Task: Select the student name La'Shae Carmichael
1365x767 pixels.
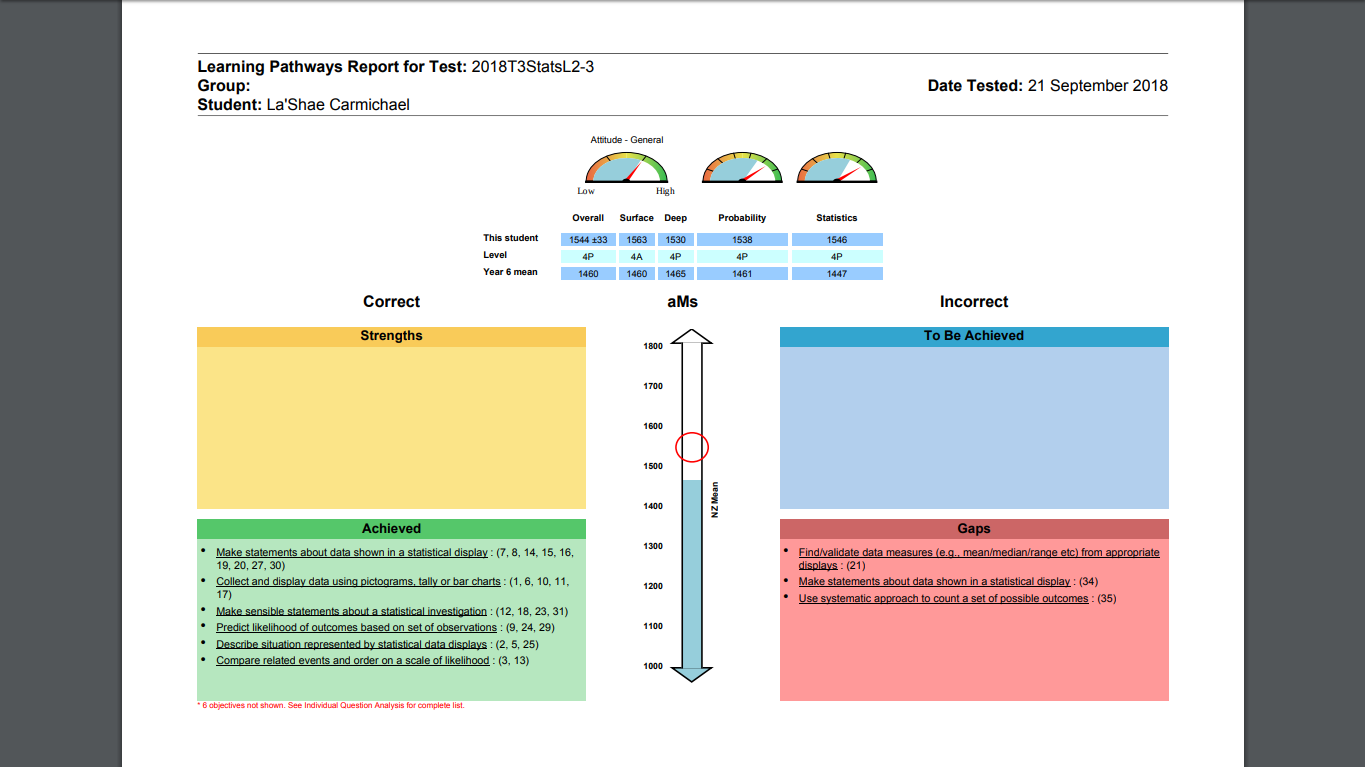Action: point(338,105)
